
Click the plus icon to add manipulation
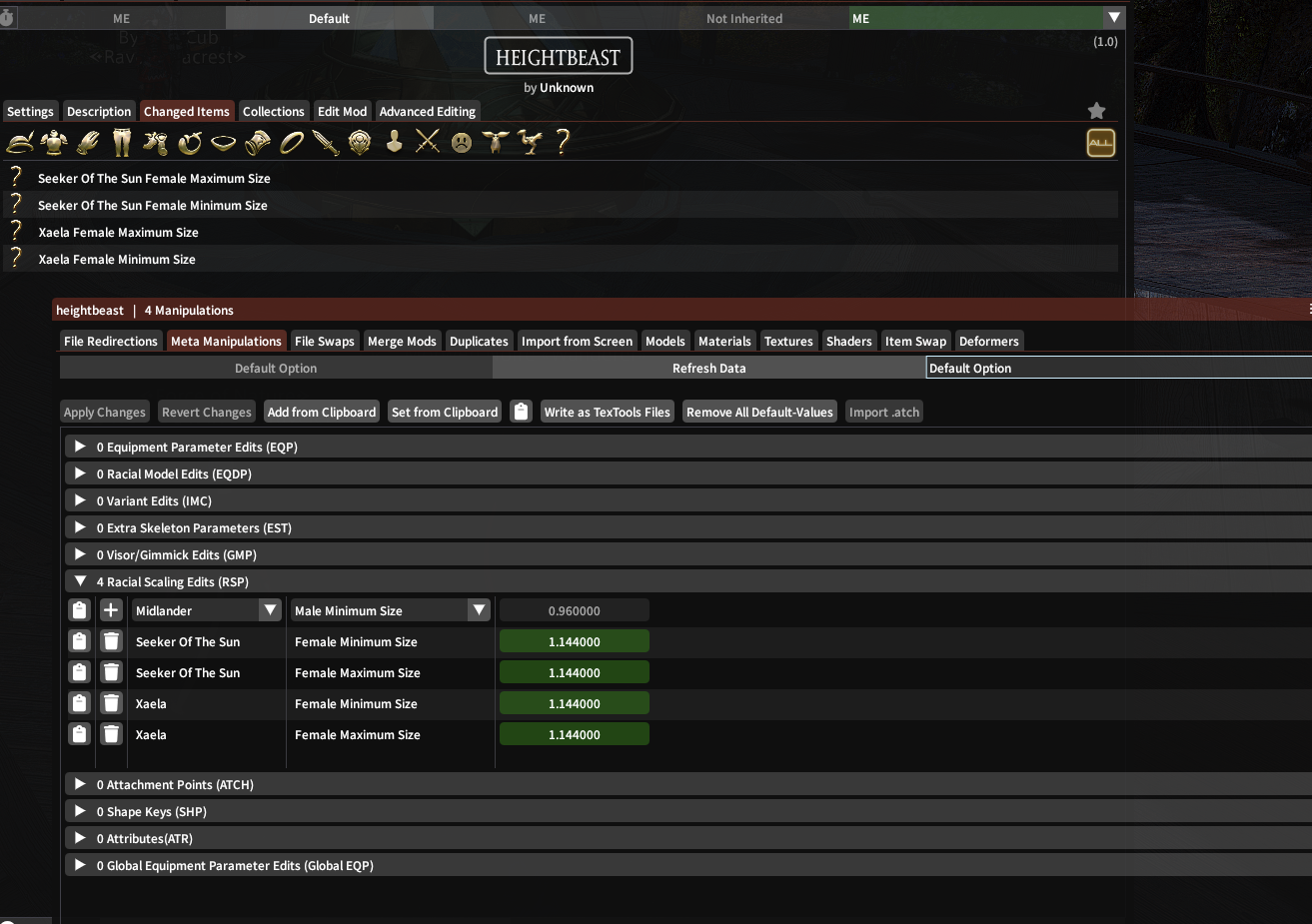coord(111,610)
